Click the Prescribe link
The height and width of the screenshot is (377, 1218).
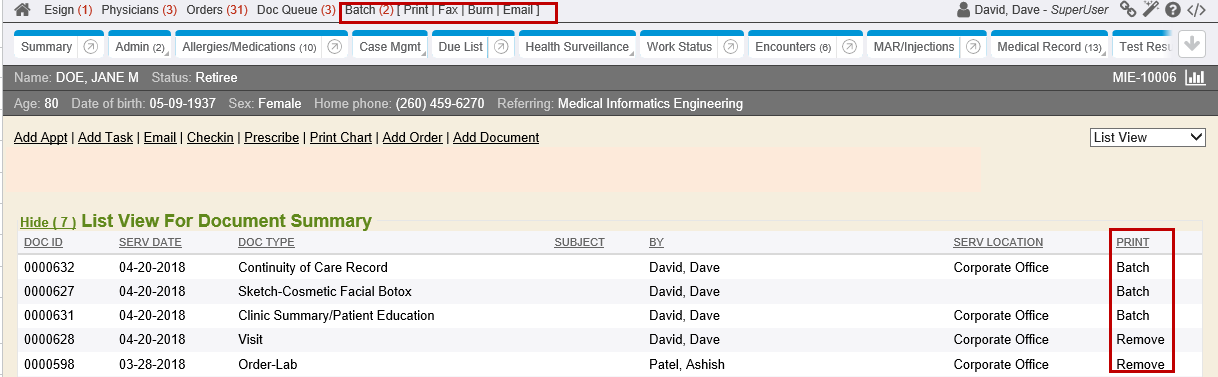(271, 138)
